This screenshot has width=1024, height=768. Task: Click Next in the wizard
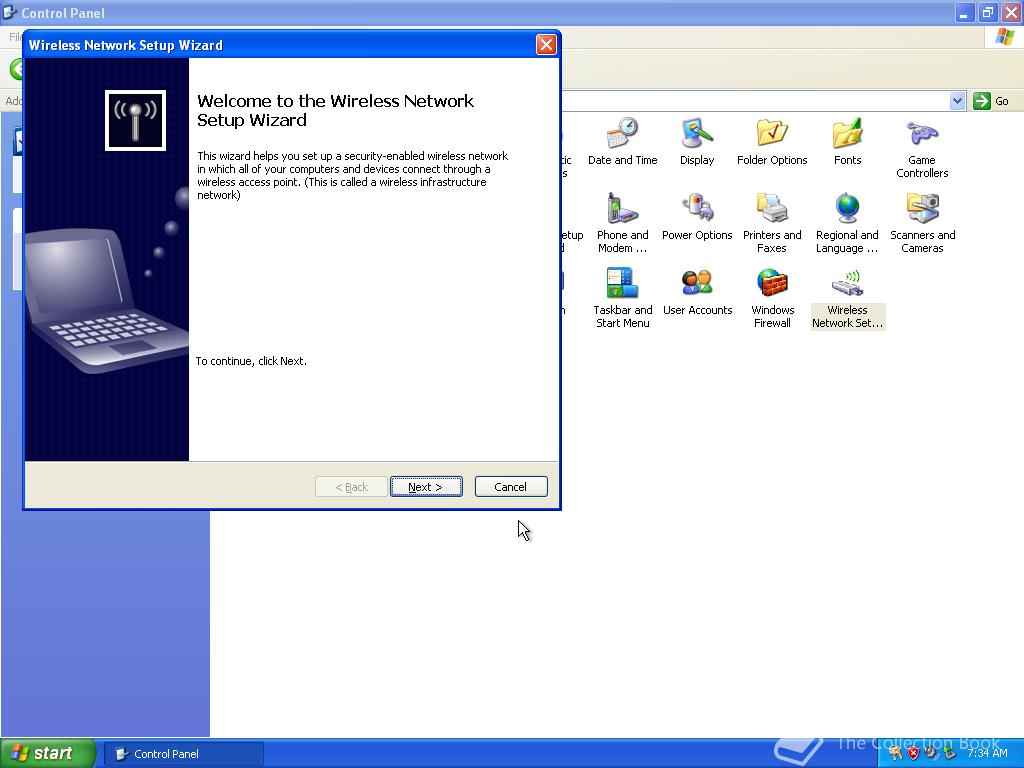(x=426, y=487)
